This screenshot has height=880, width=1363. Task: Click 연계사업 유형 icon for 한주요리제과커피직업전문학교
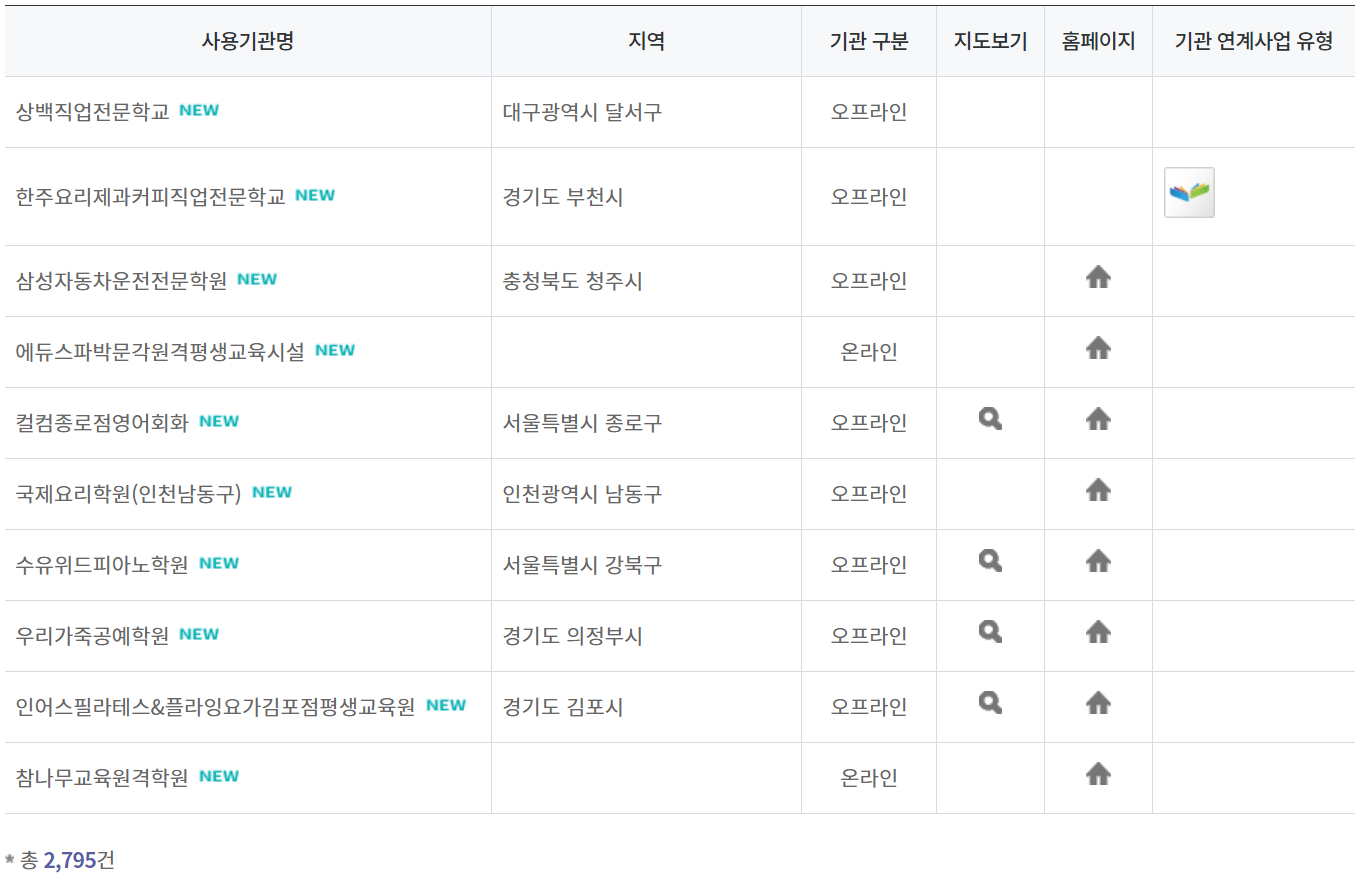(1189, 191)
